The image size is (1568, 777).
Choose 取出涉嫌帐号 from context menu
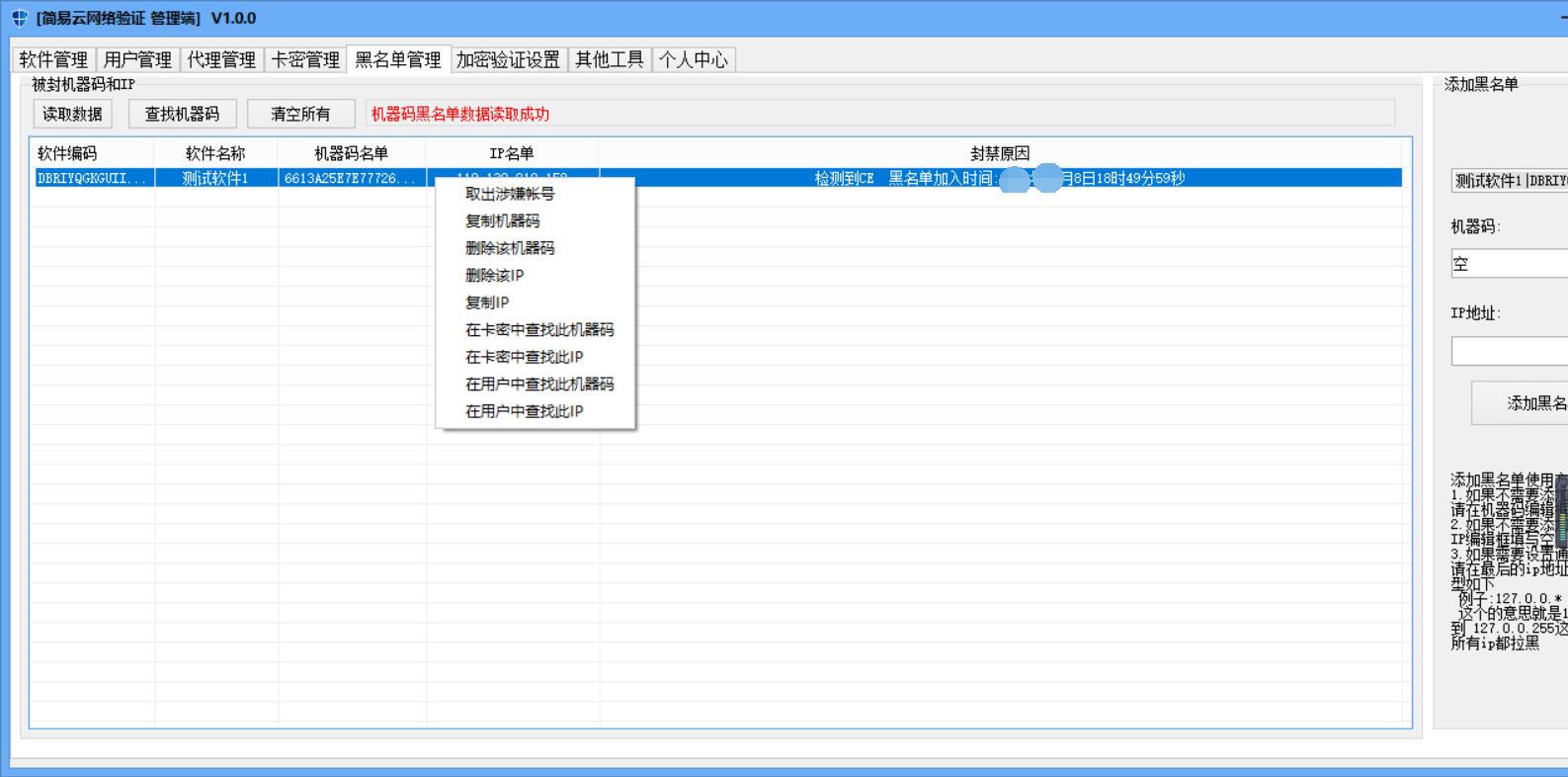point(510,194)
